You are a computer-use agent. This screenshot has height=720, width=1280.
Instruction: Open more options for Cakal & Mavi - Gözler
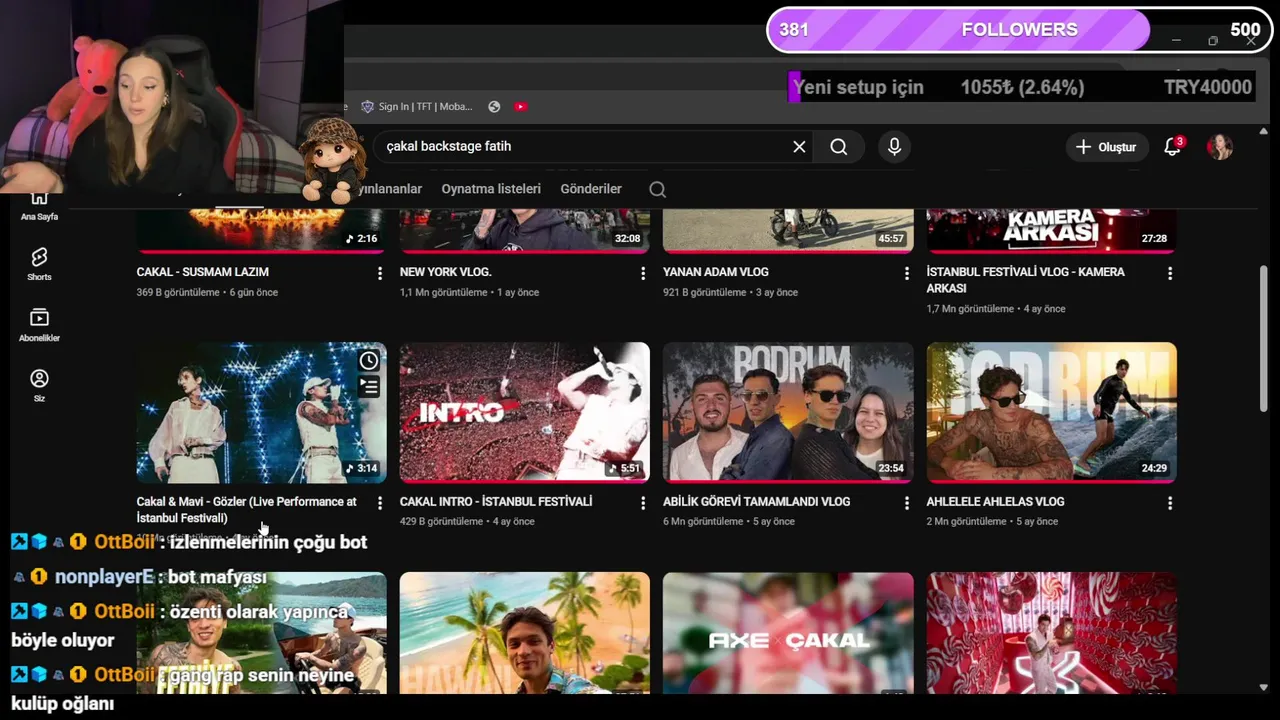click(379, 503)
